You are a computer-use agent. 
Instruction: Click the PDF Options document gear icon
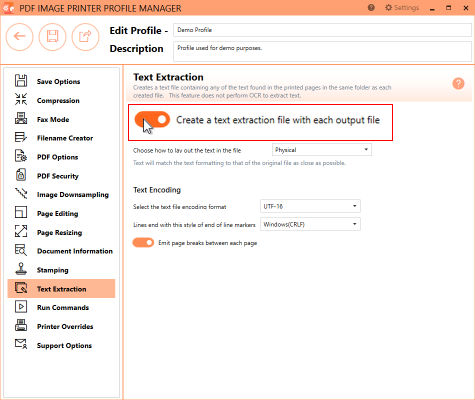[21, 156]
